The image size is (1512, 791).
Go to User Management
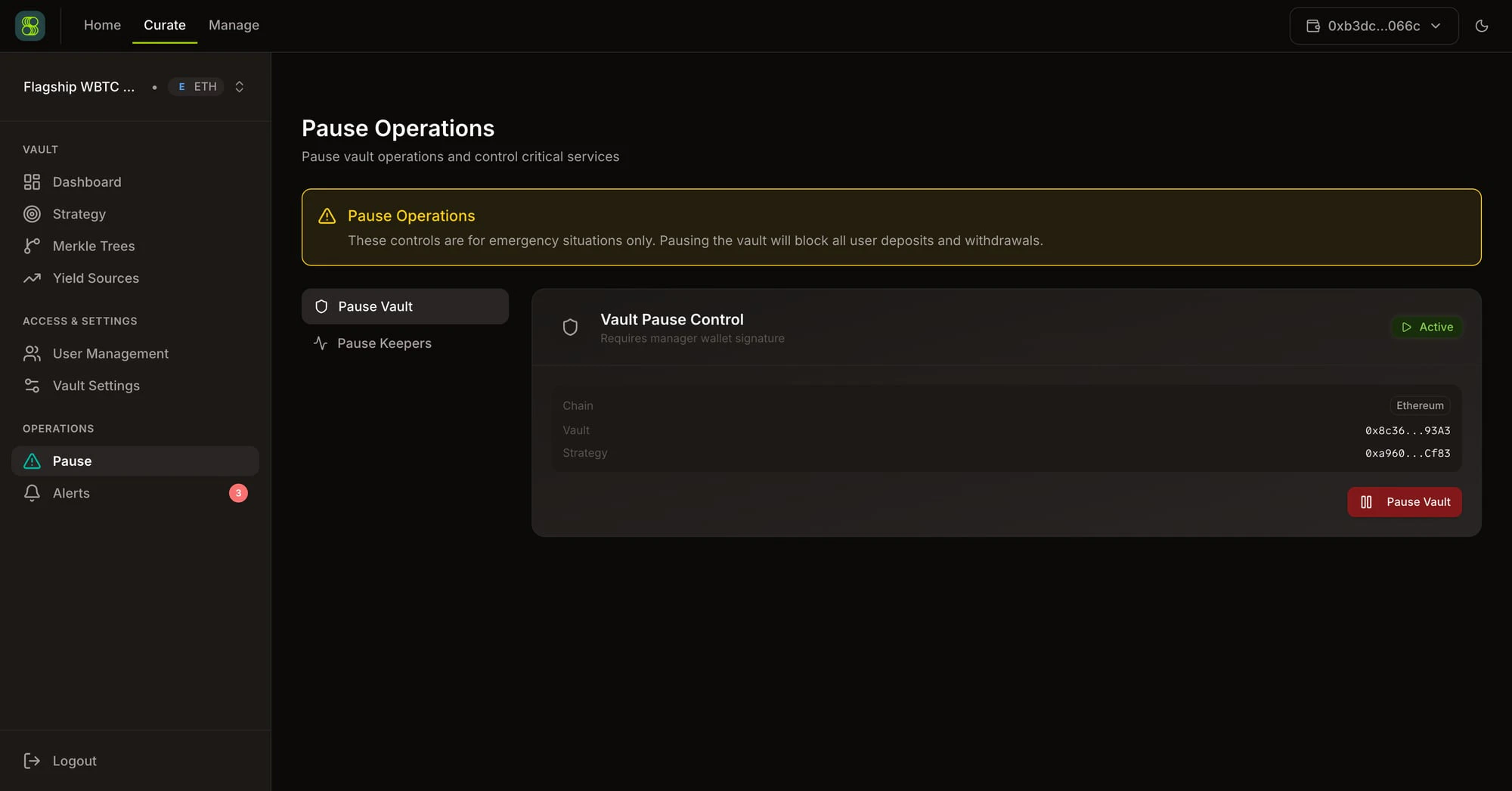tap(135, 353)
